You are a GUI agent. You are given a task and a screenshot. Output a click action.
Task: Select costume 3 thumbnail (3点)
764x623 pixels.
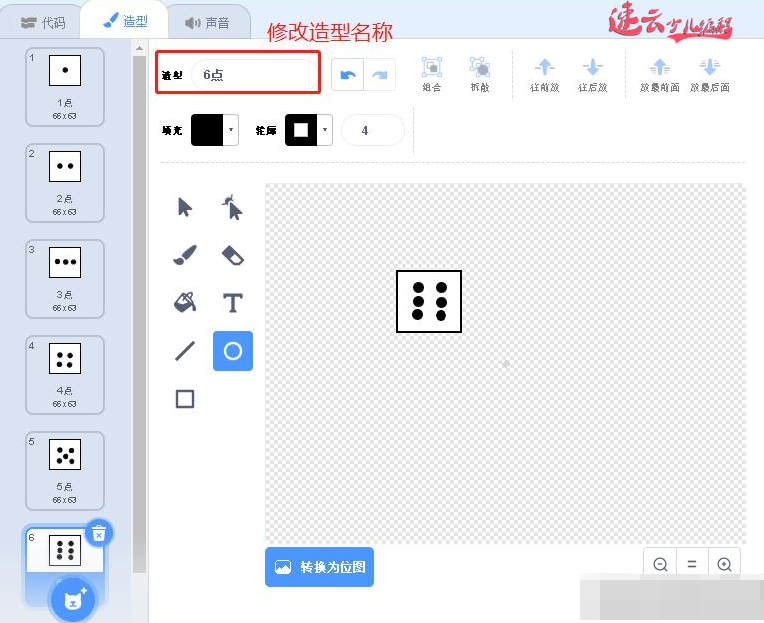tap(65, 279)
